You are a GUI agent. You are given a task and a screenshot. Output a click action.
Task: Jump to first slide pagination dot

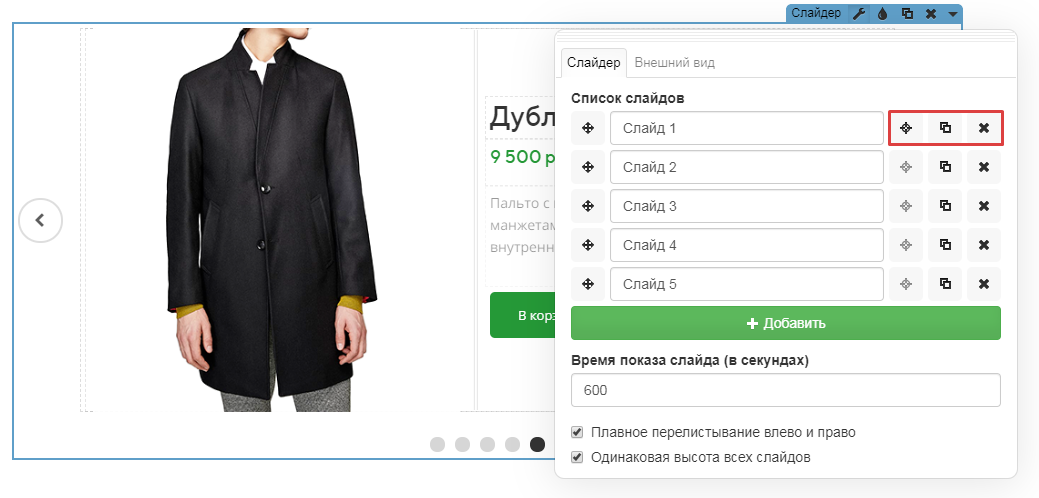(437, 444)
